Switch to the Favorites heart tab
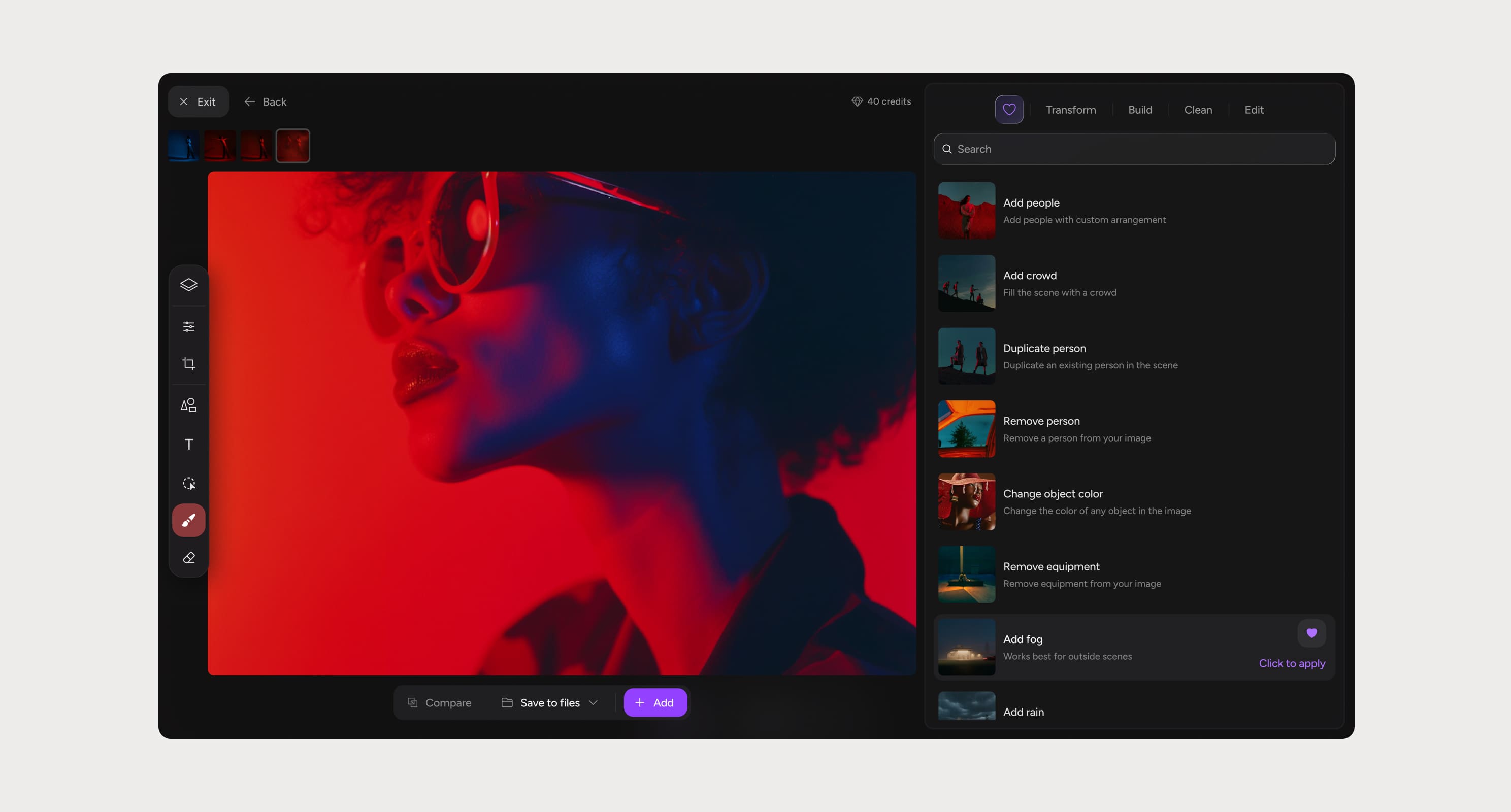This screenshot has height=812, width=1511. coord(1009,110)
